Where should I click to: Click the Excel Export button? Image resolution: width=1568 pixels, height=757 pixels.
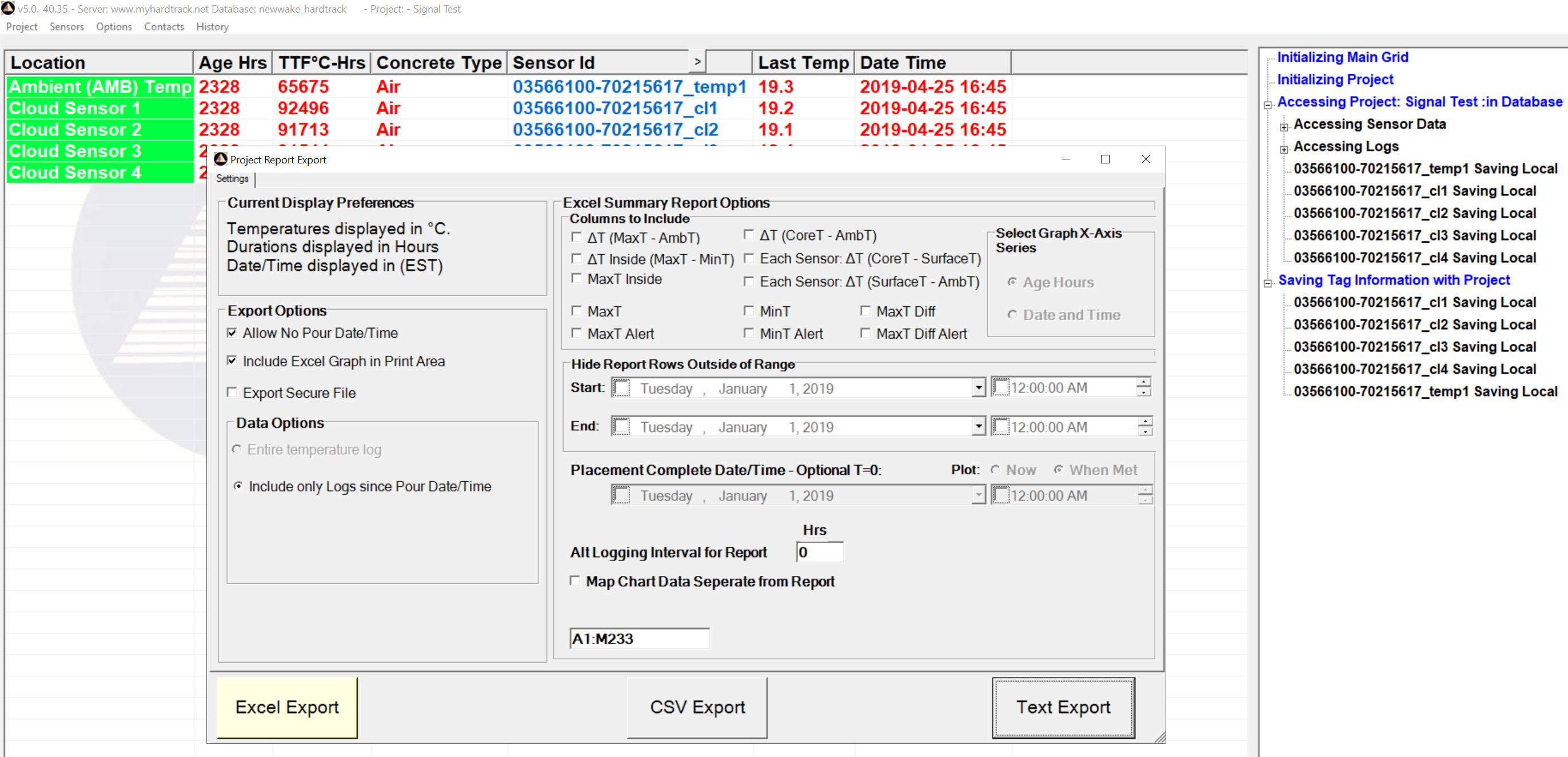click(287, 707)
